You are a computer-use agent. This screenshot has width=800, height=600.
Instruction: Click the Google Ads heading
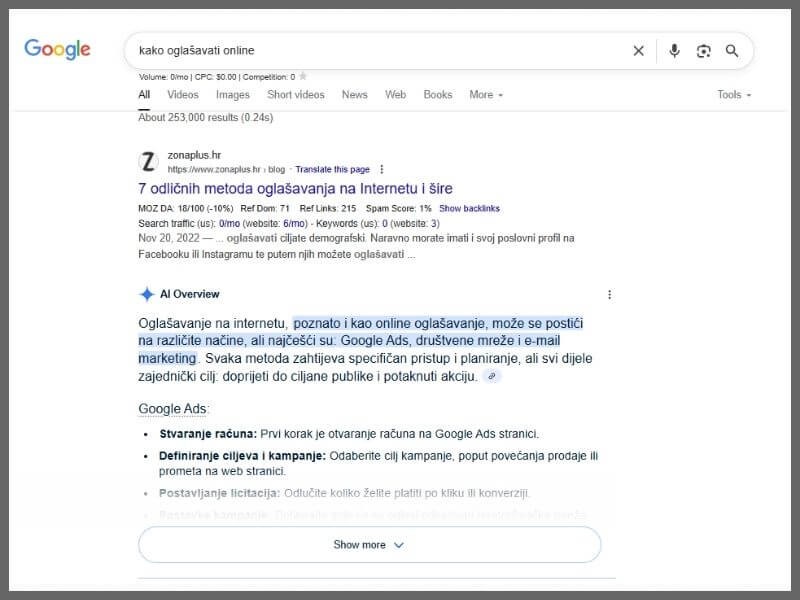173,409
